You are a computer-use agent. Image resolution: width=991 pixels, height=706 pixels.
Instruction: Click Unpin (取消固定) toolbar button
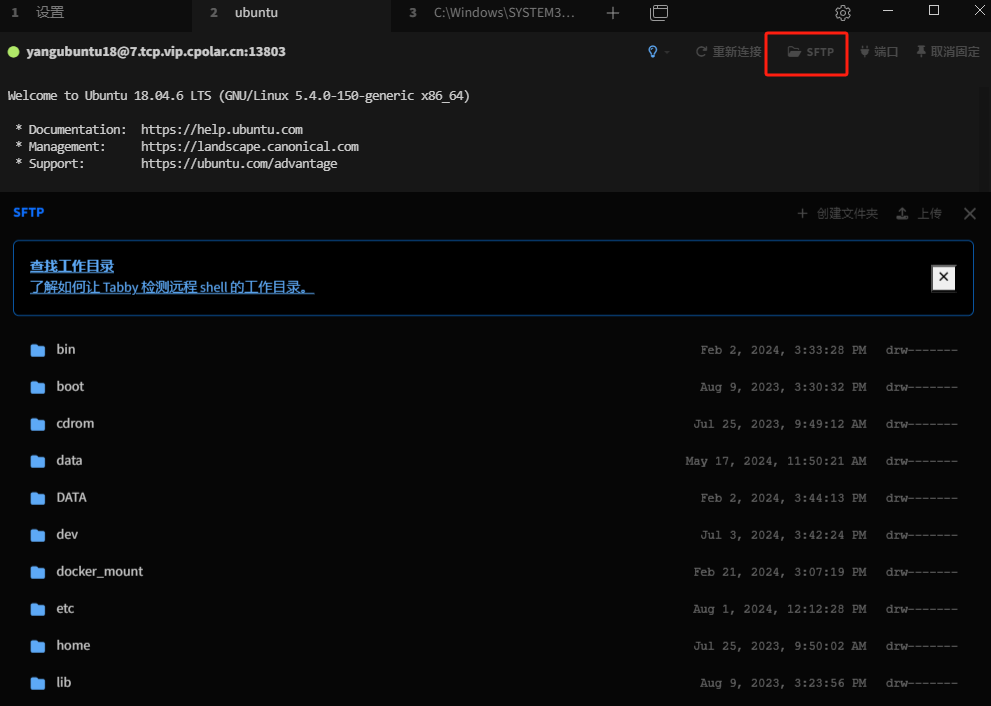[947, 52]
